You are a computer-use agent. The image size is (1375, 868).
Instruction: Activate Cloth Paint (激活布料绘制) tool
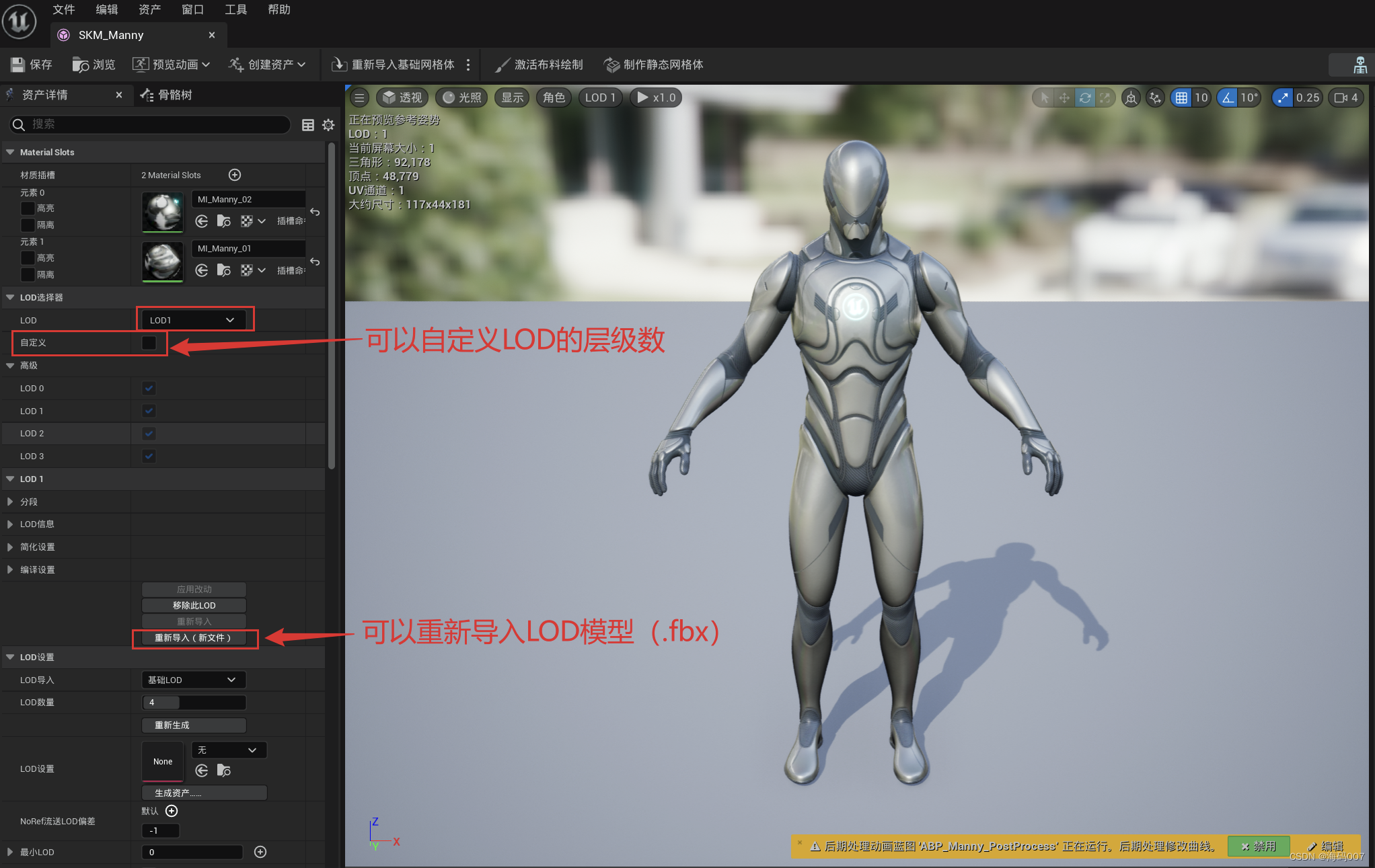pyautogui.click(x=503, y=65)
